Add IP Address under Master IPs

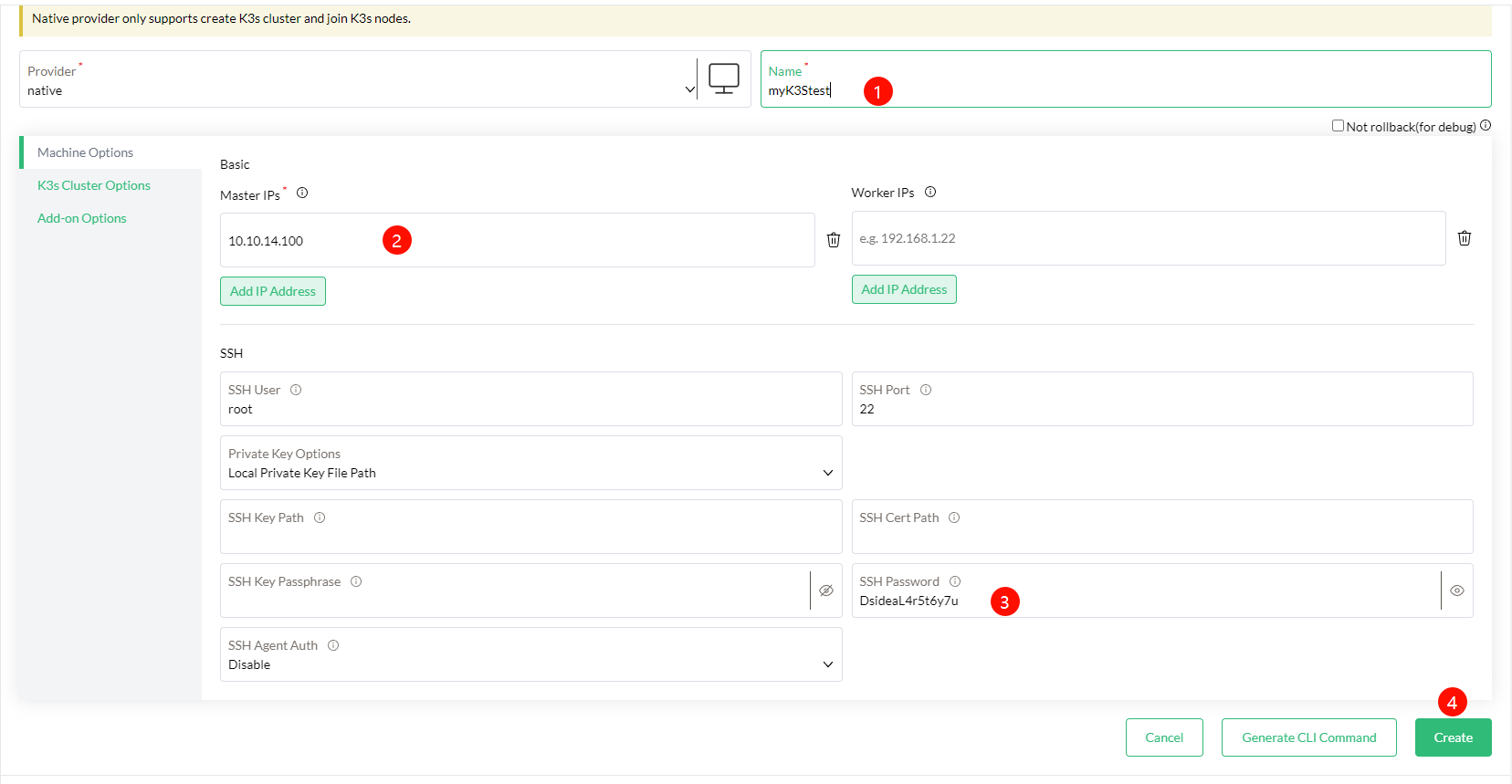273,291
